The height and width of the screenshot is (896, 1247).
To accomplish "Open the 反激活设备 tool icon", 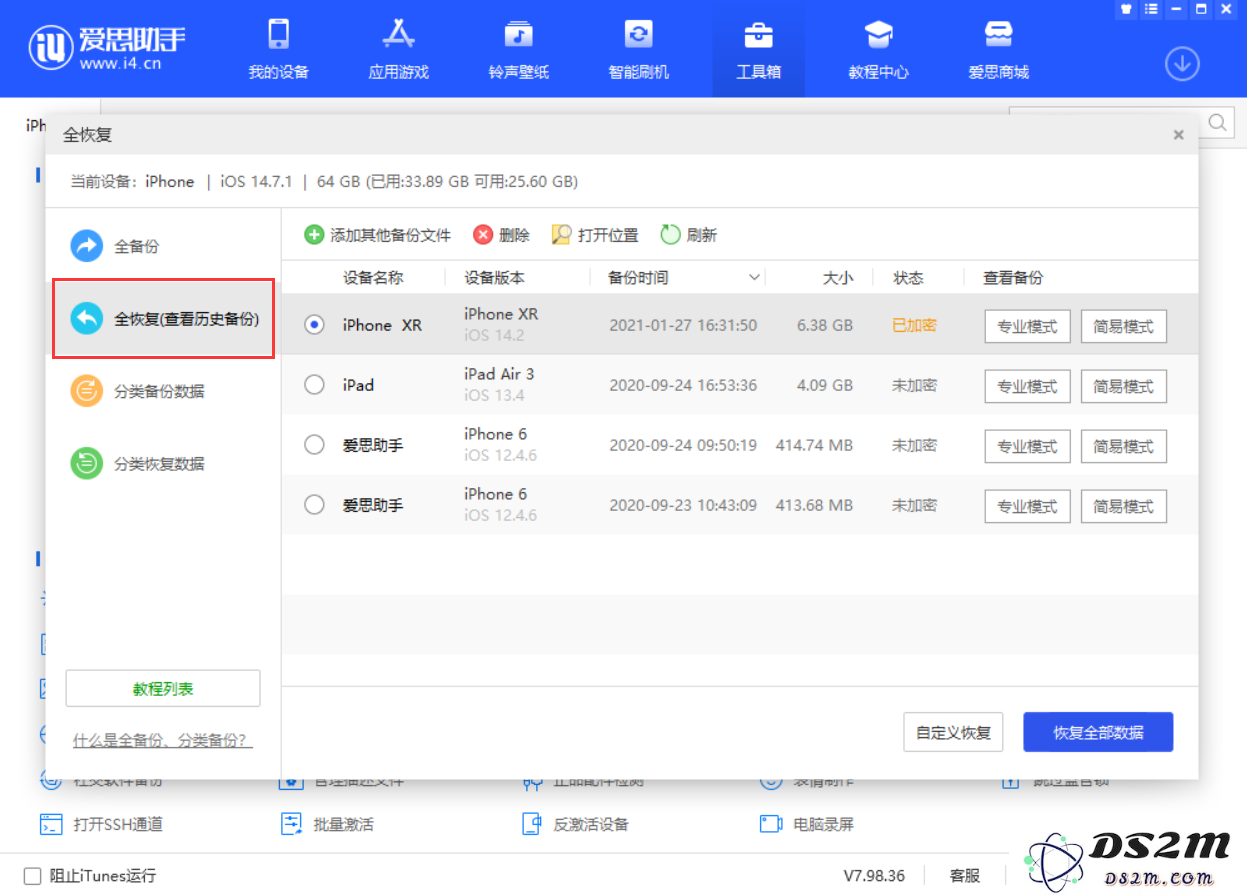I will pos(531,825).
